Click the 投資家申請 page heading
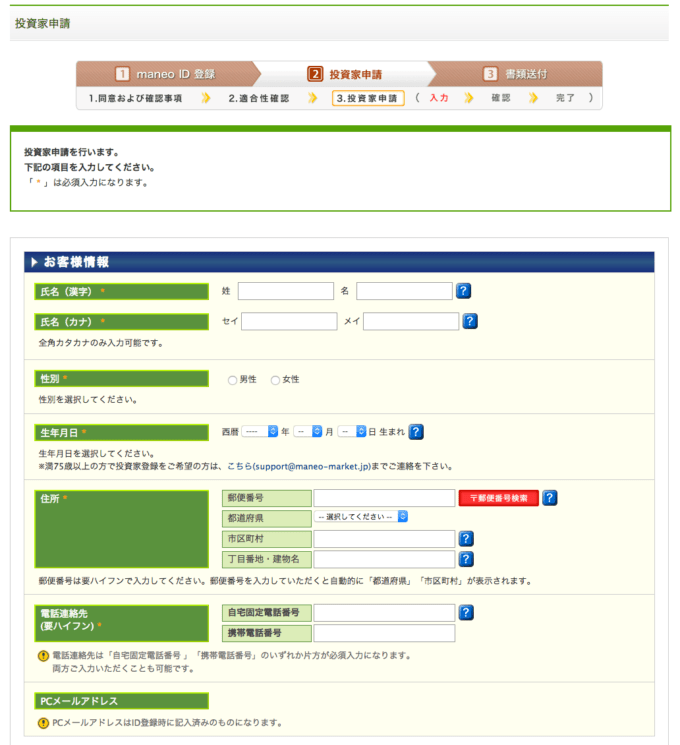Screen dimensions: 680x745 [42, 23]
